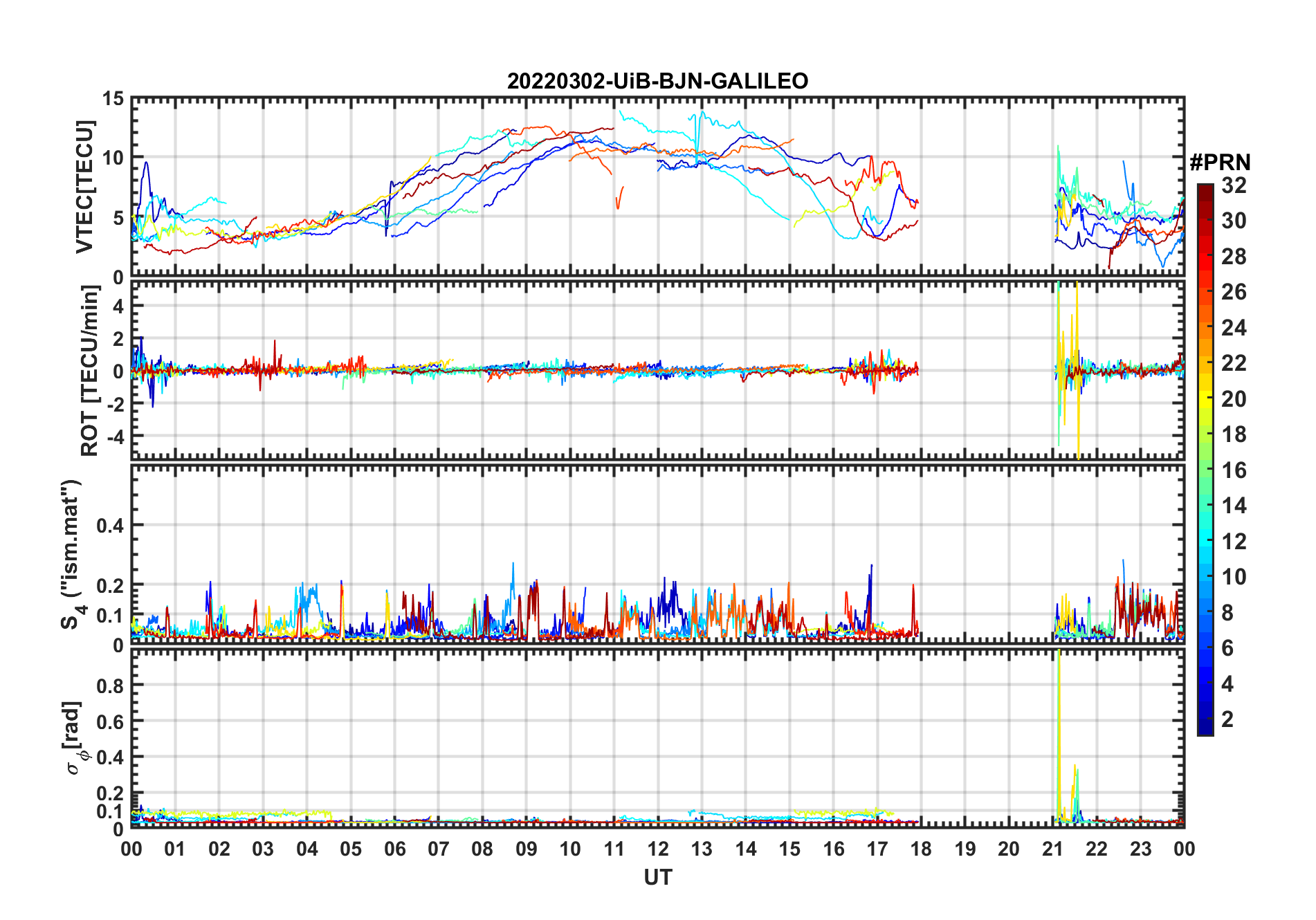Click x-axis tick label 04

tap(307, 849)
